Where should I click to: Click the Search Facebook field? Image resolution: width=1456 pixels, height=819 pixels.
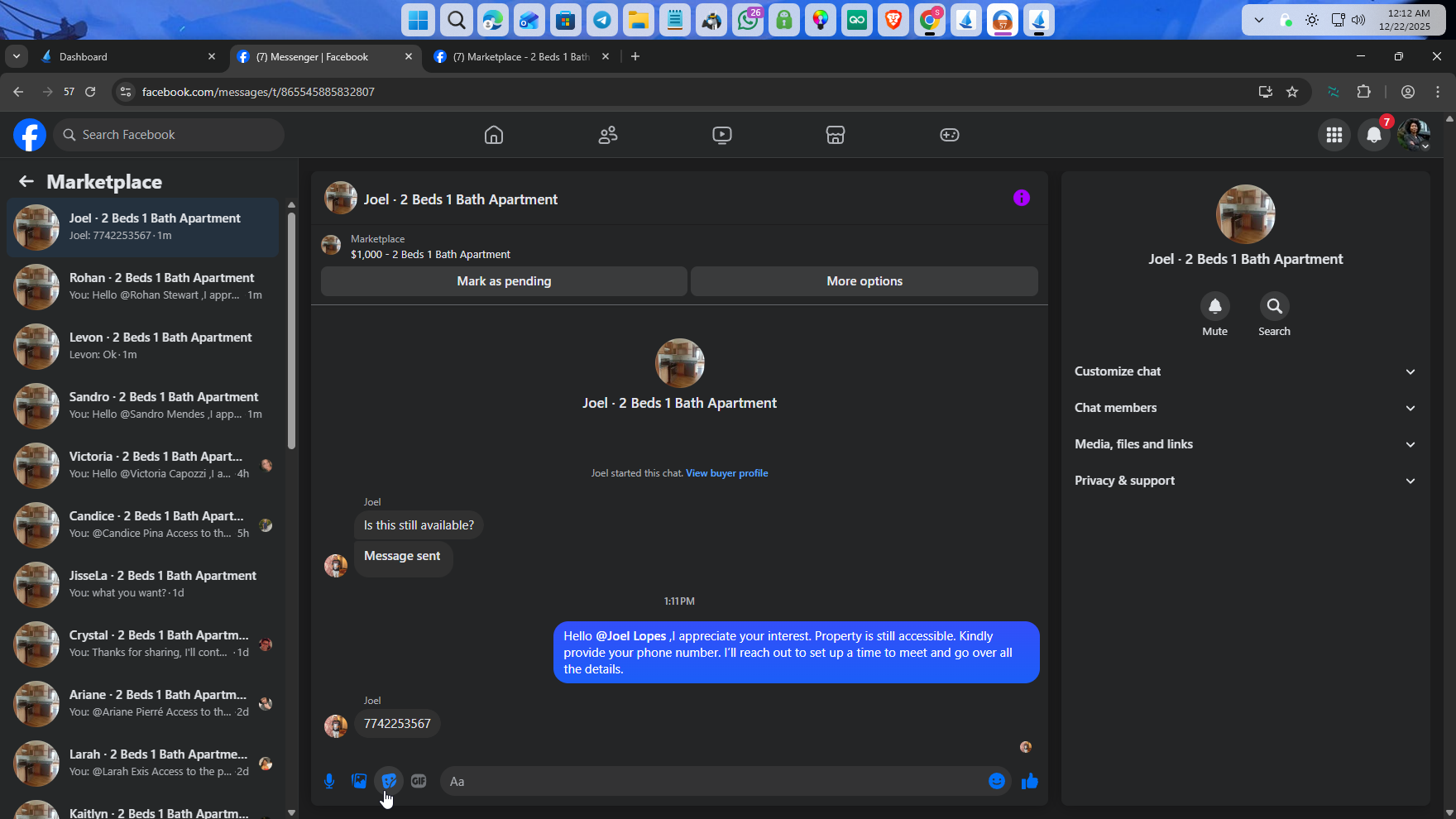tap(169, 135)
